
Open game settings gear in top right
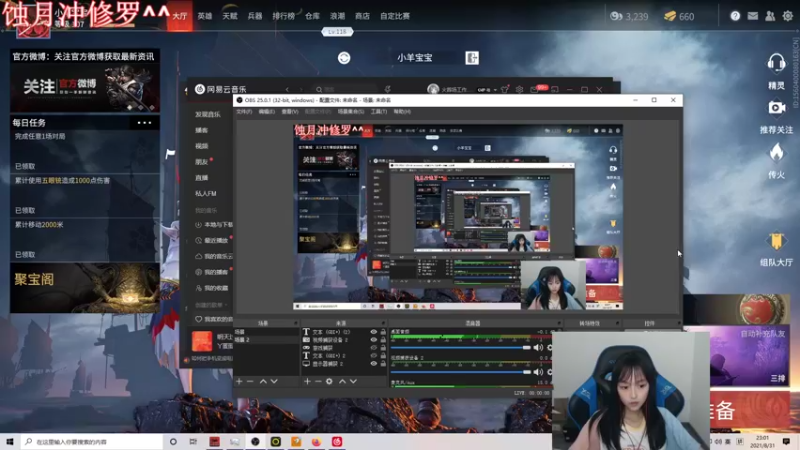click(x=788, y=16)
